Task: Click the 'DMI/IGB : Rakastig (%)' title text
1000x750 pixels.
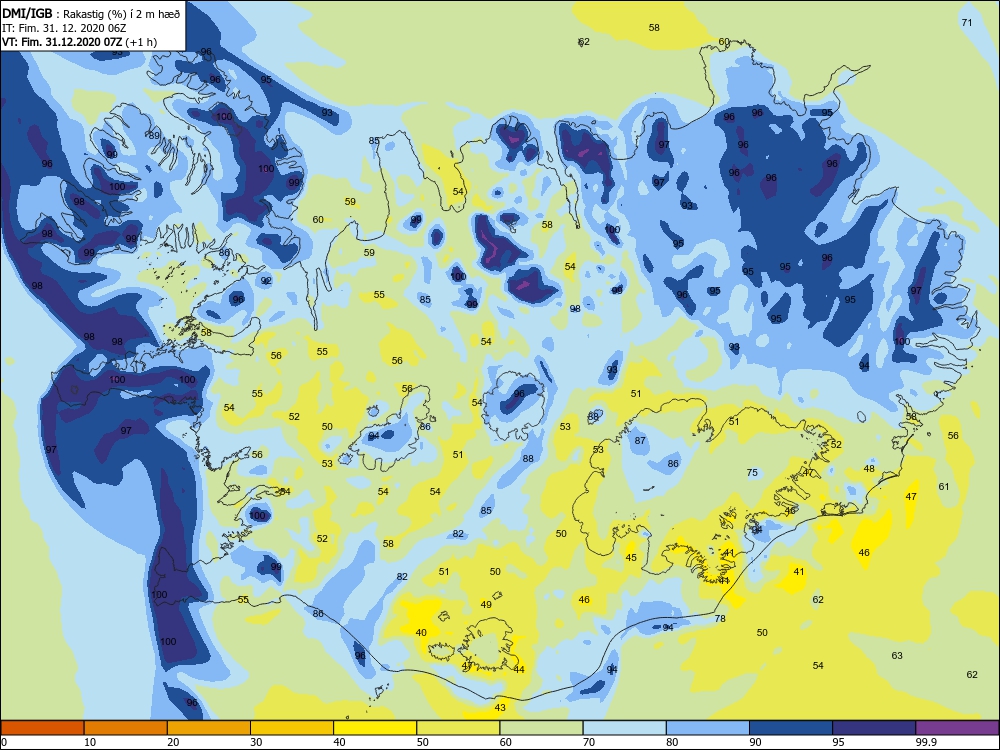Action: click(91, 14)
